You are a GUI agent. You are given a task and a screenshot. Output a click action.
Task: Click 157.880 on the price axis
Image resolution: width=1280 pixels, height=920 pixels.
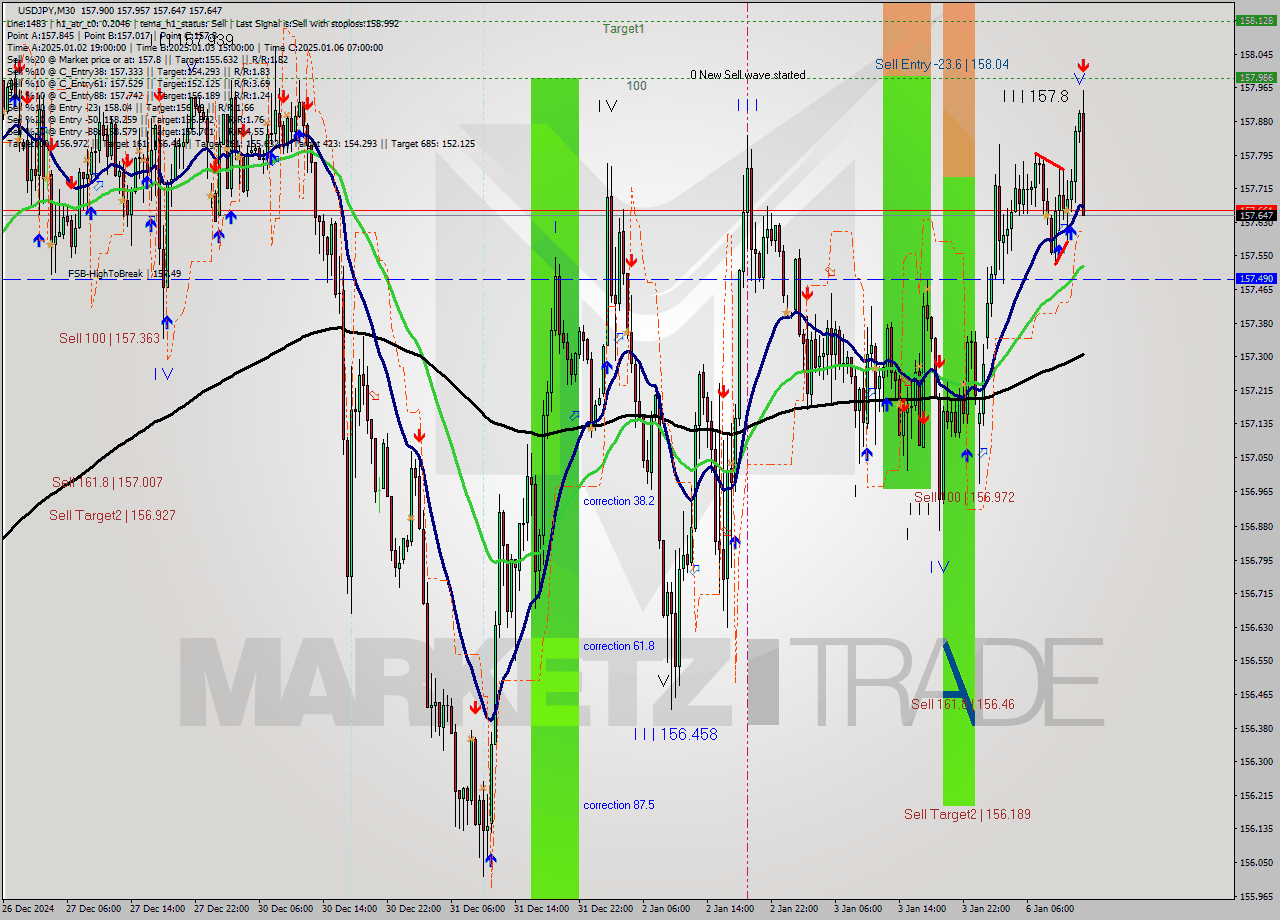[1256, 121]
